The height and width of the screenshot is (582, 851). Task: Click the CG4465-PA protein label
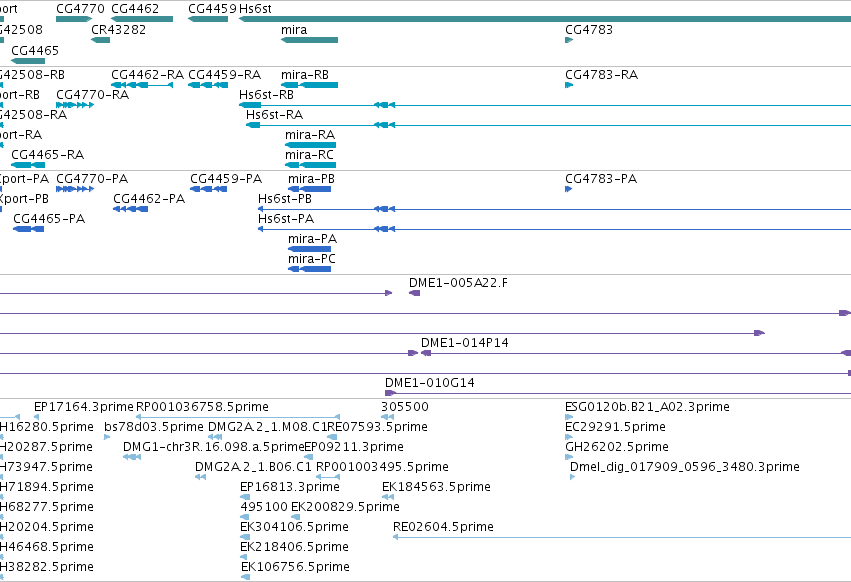[x=49, y=219]
